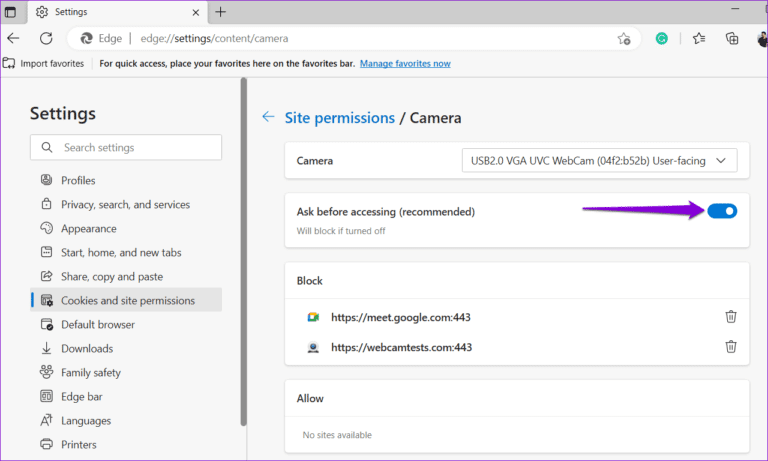Open the Favorites toolbar icon
Image resolution: width=768 pixels, height=461 pixels.
point(699,39)
